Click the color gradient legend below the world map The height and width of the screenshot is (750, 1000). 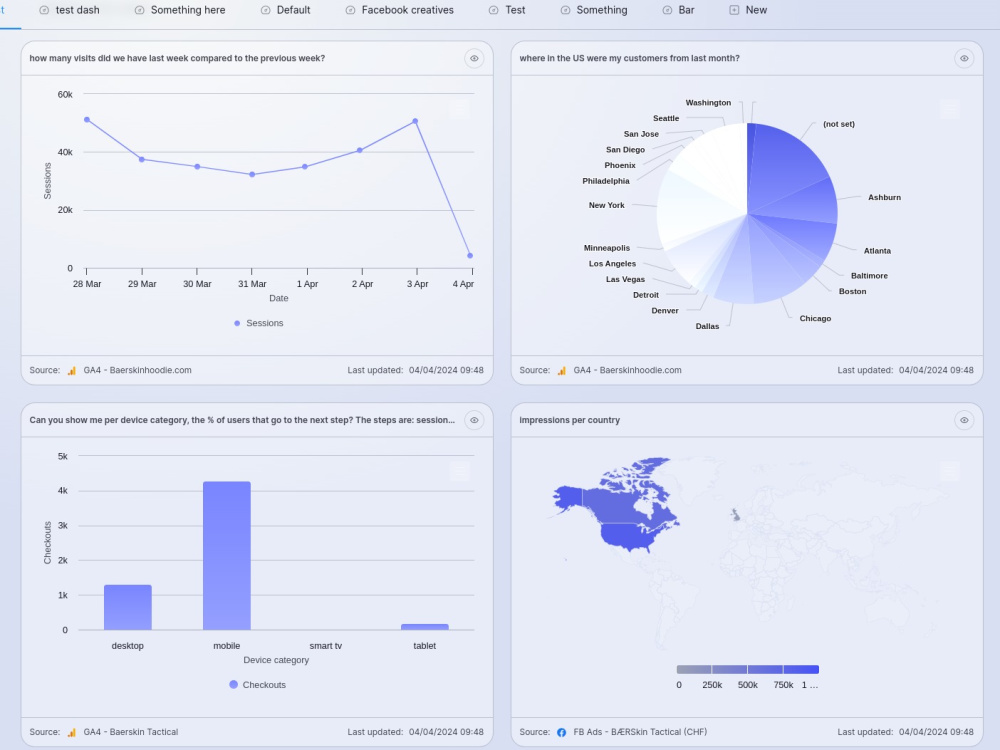748,669
